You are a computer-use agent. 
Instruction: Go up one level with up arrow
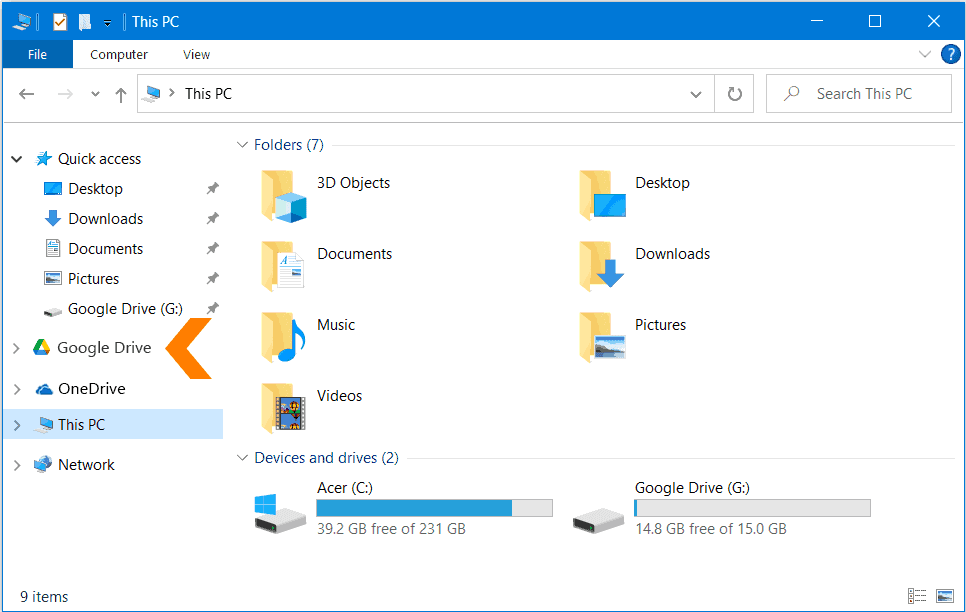(121, 95)
